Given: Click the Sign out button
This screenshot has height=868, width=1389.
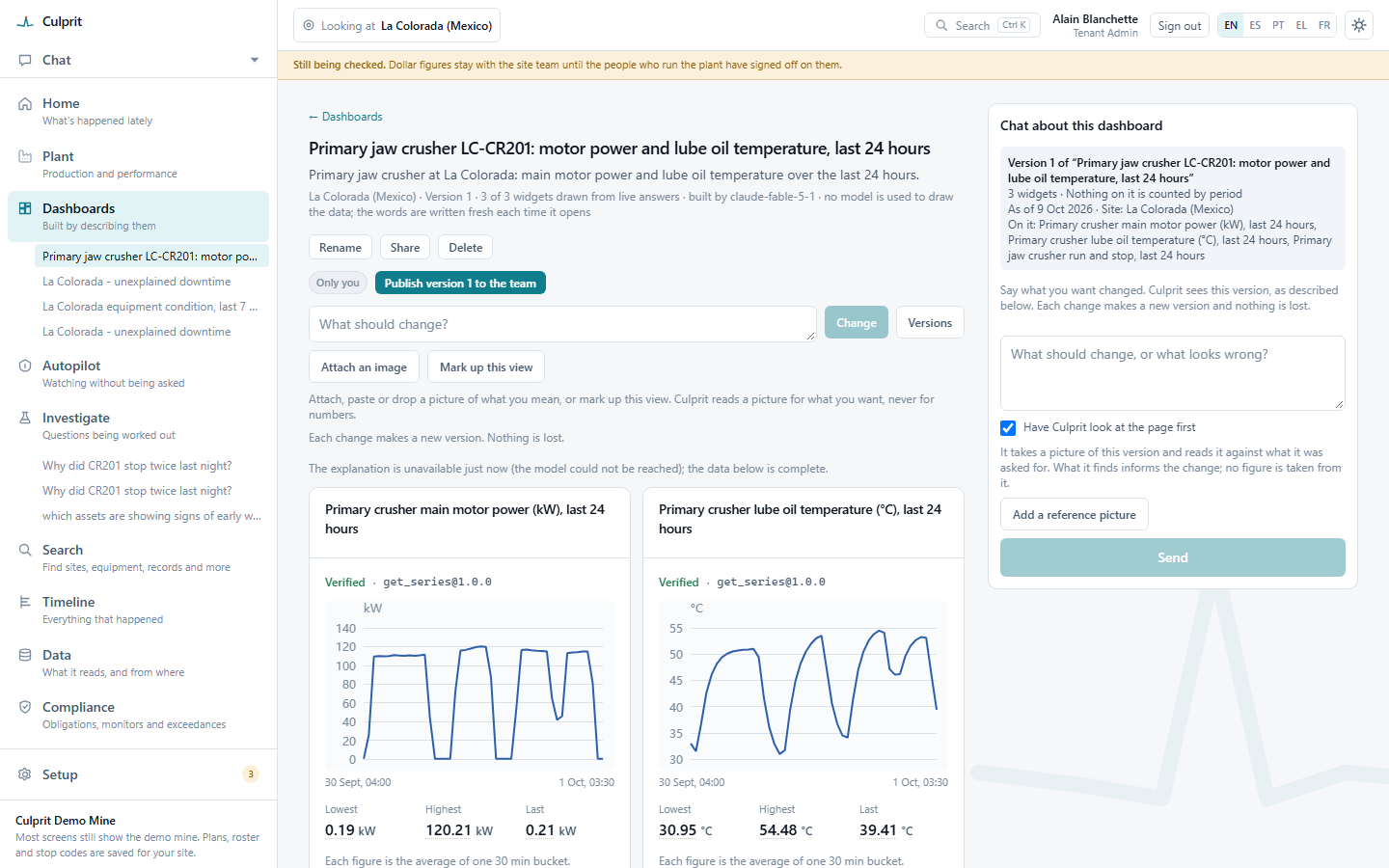Looking at the screenshot, I should (1180, 26).
